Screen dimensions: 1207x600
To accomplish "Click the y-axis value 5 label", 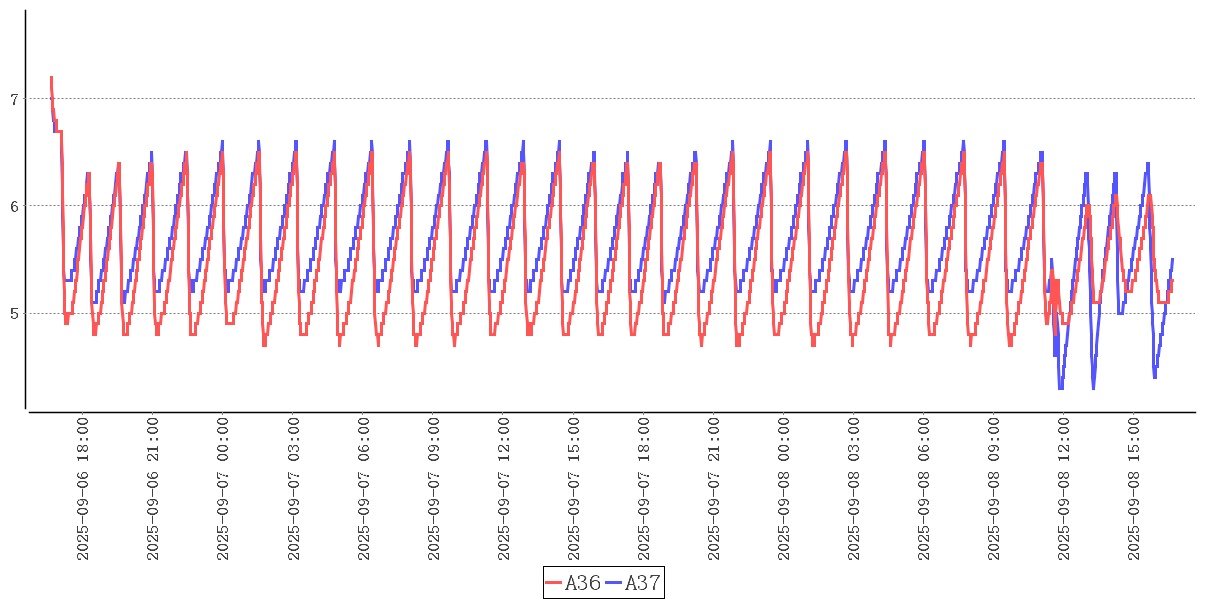I will [x=13, y=314].
